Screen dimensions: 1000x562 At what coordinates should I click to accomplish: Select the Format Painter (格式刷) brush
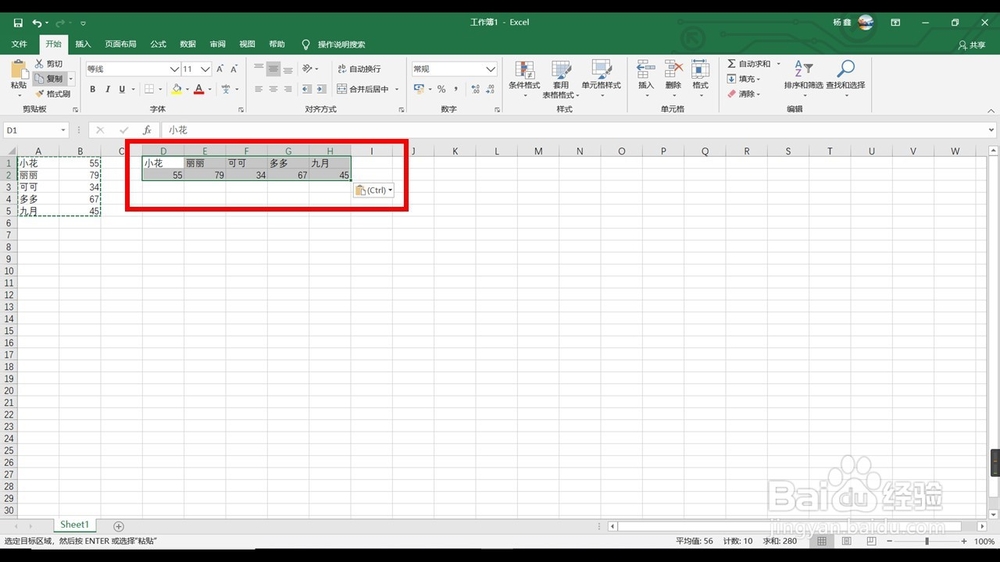(x=53, y=94)
